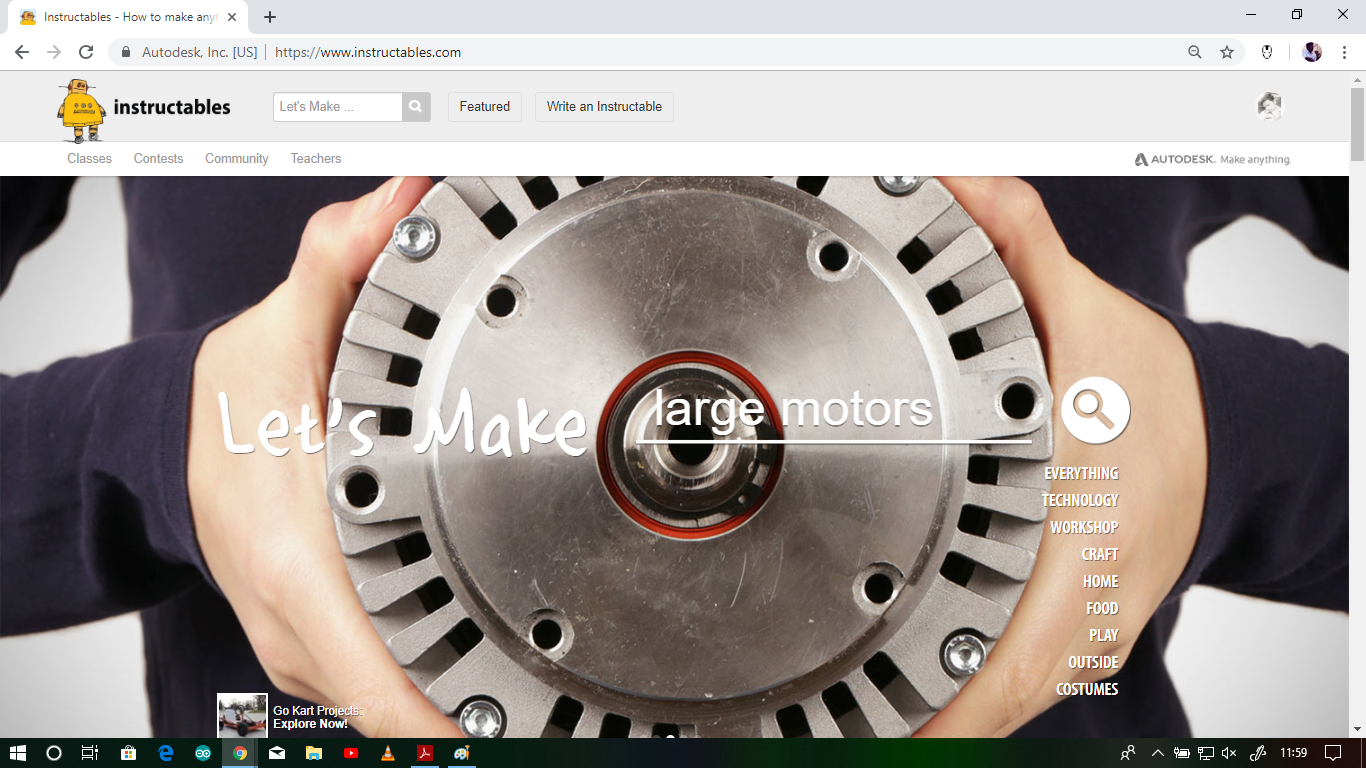1366x768 pixels.
Task: Launch YouTube app from the taskbar
Action: (351, 753)
